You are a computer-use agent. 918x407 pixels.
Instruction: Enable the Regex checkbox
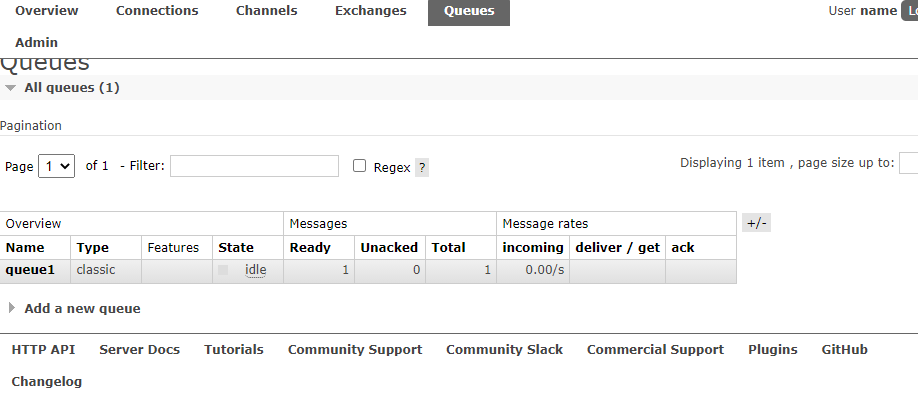[x=359, y=166]
